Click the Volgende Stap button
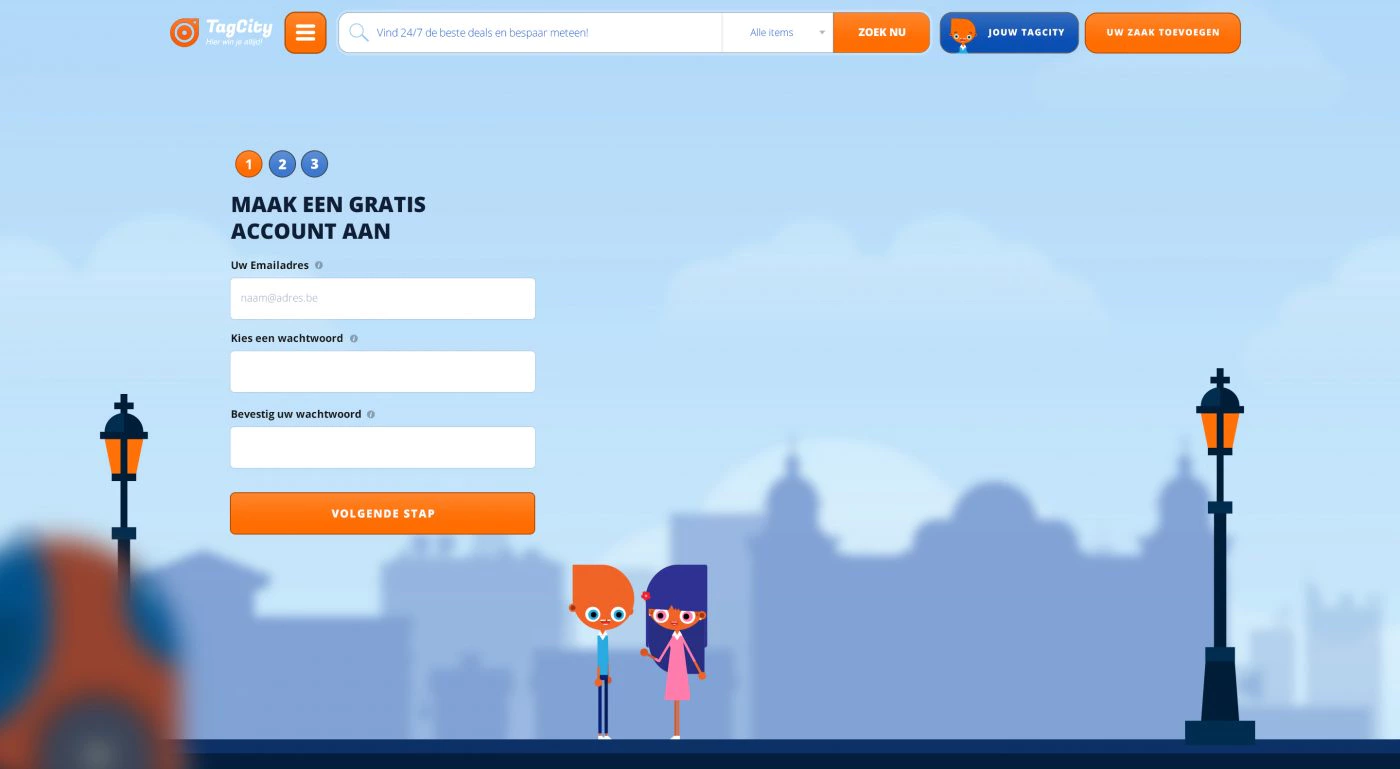This screenshot has width=1400, height=769. coord(382,513)
